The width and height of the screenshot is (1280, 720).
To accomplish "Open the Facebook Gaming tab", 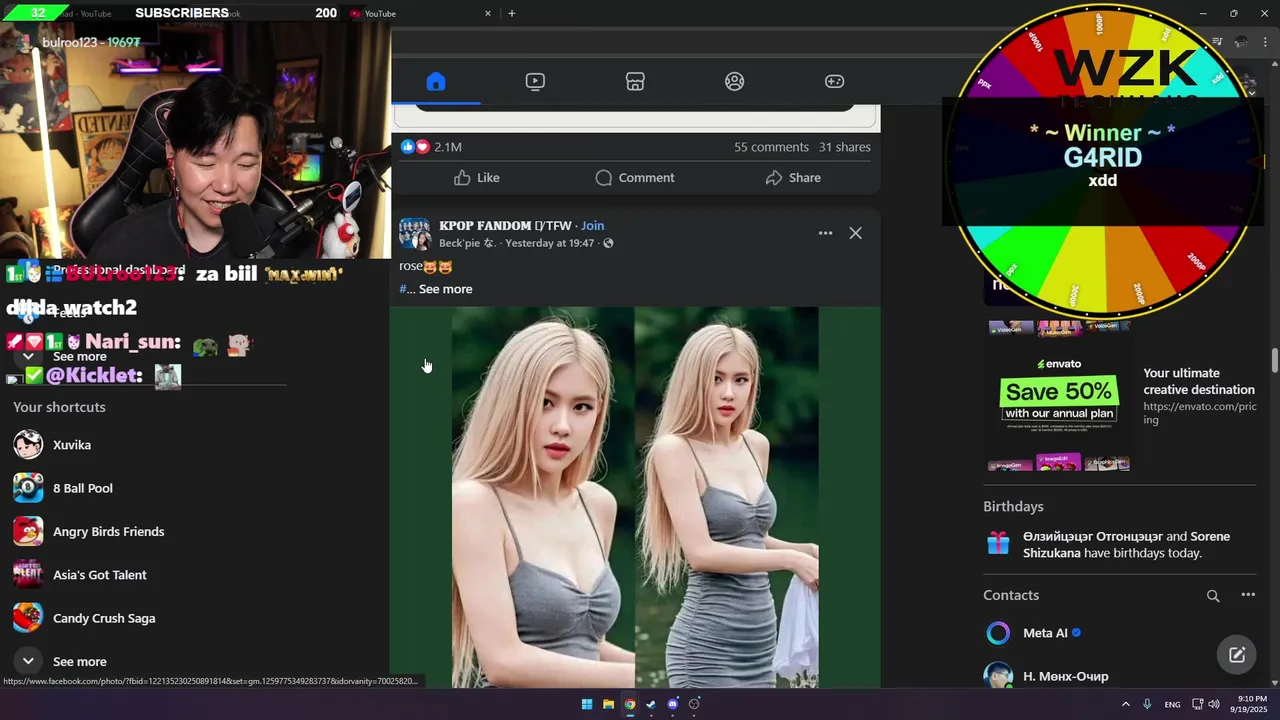I will coord(834,81).
